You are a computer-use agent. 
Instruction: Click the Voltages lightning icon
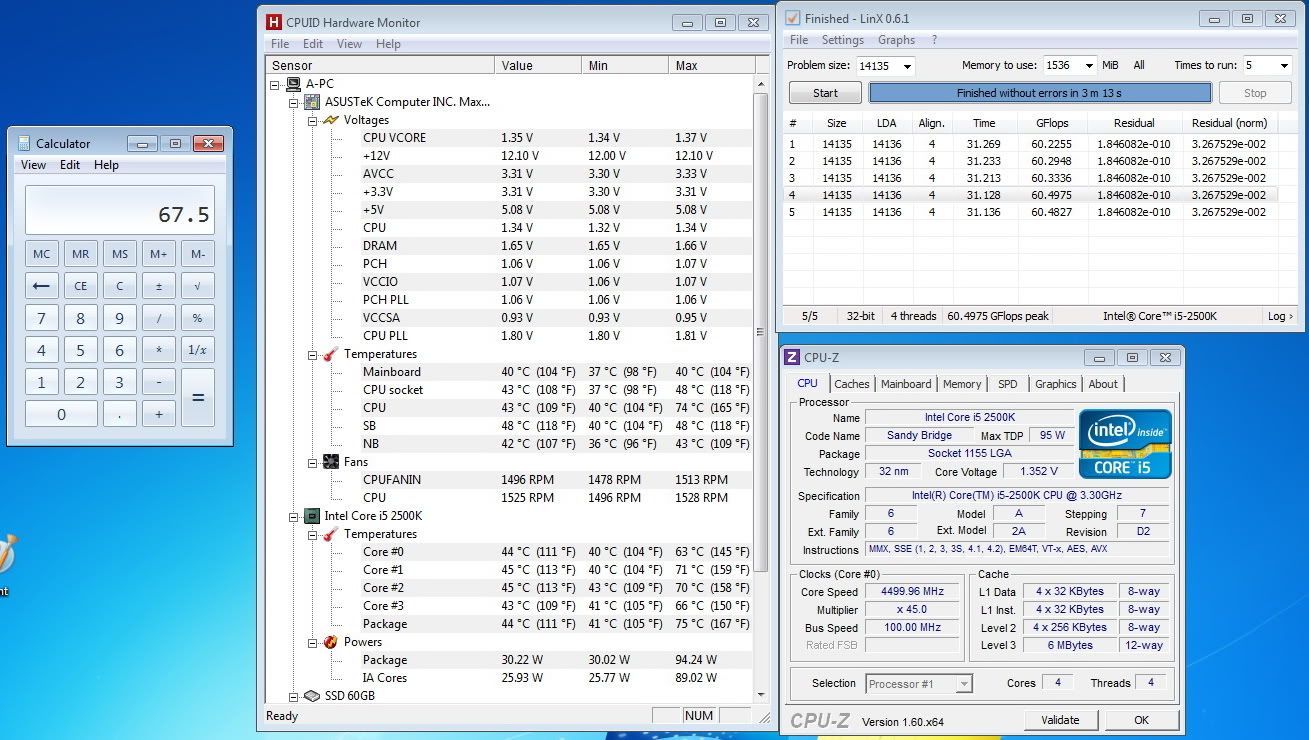331,120
